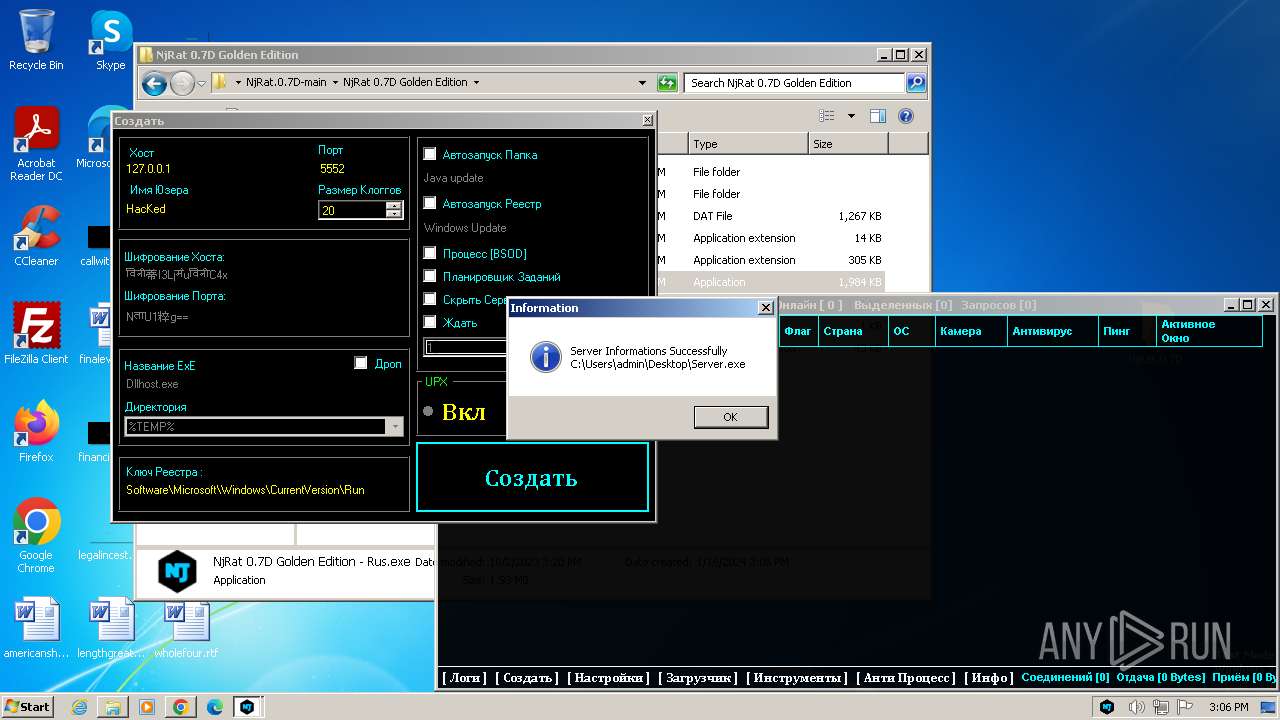Open the Google Chrome desktop shortcut
The height and width of the screenshot is (720, 1280).
tap(36, 536)
